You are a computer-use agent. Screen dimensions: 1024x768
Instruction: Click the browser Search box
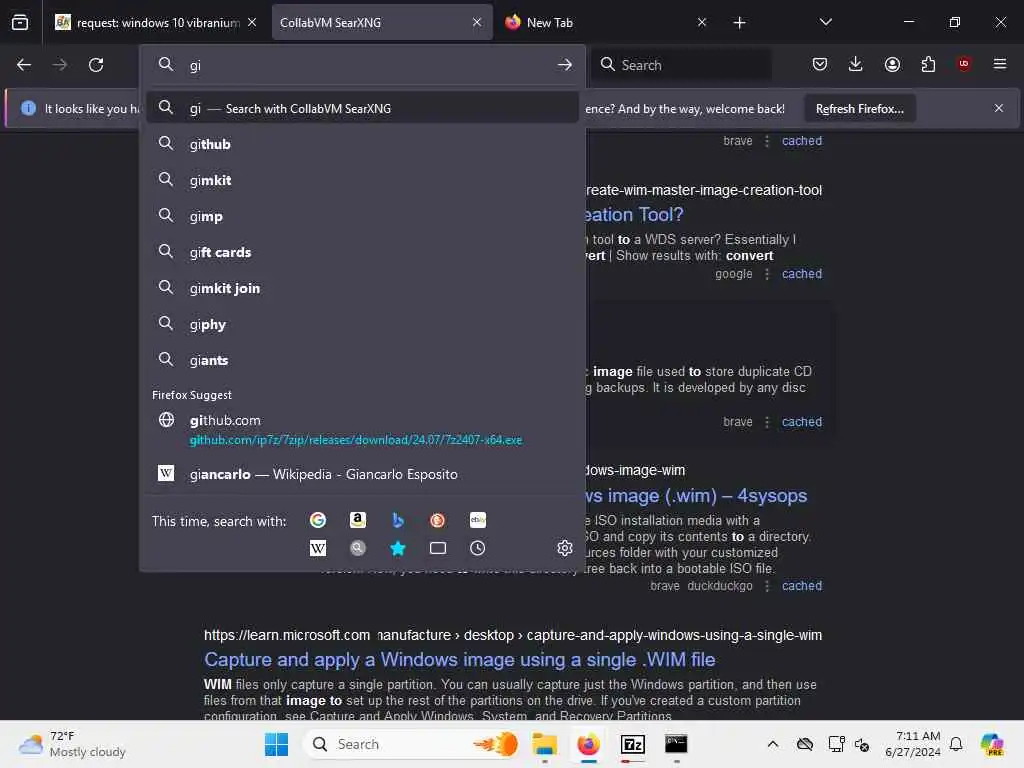click(x=682, y=65)
